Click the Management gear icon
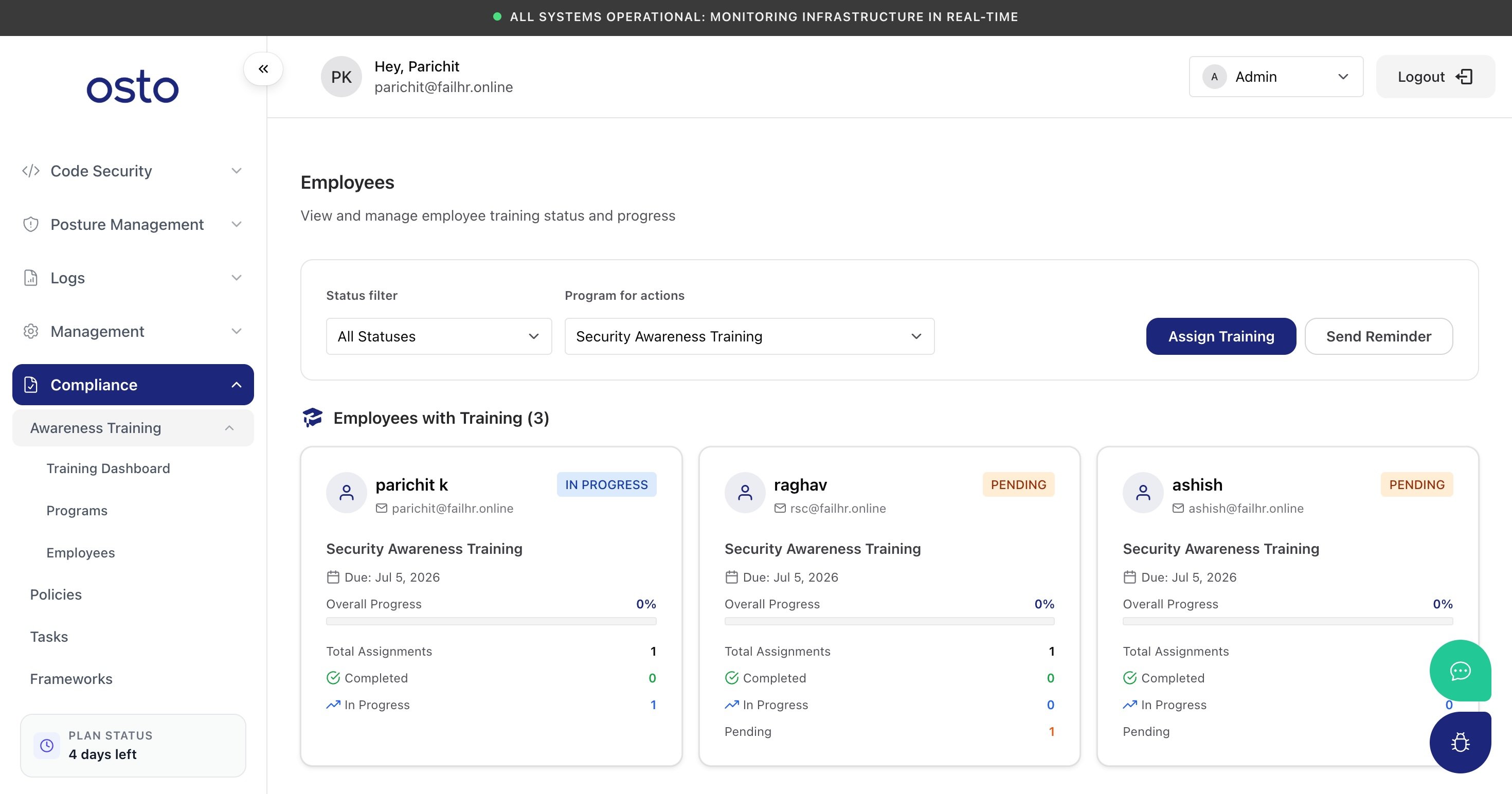 31,331
